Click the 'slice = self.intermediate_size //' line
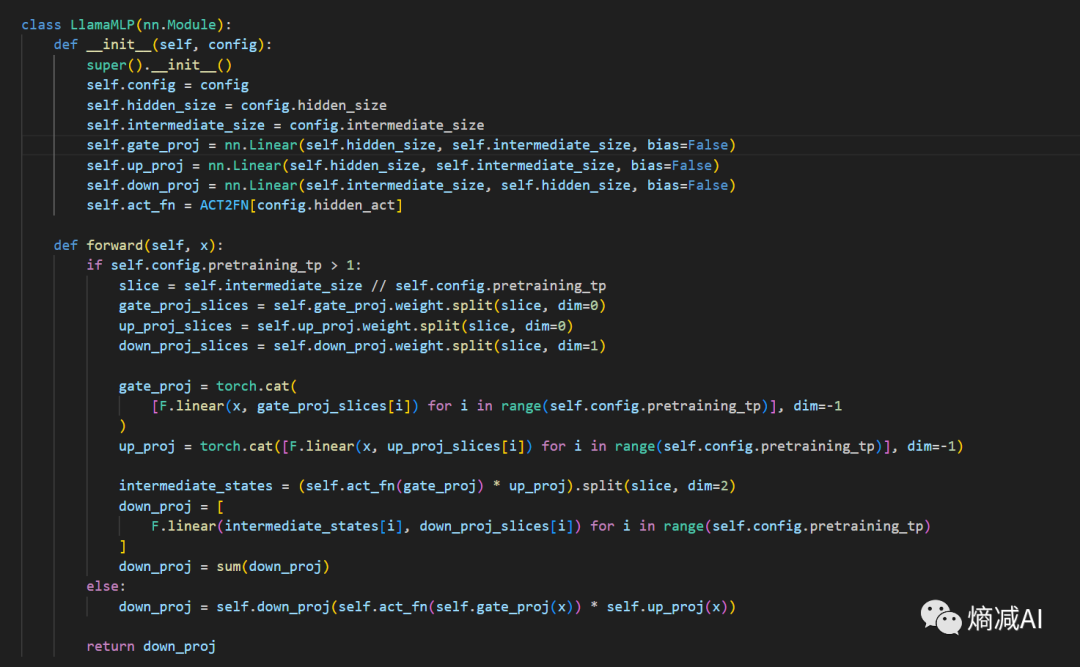This screenshot has height=667, width=1080. coord(362,286)
